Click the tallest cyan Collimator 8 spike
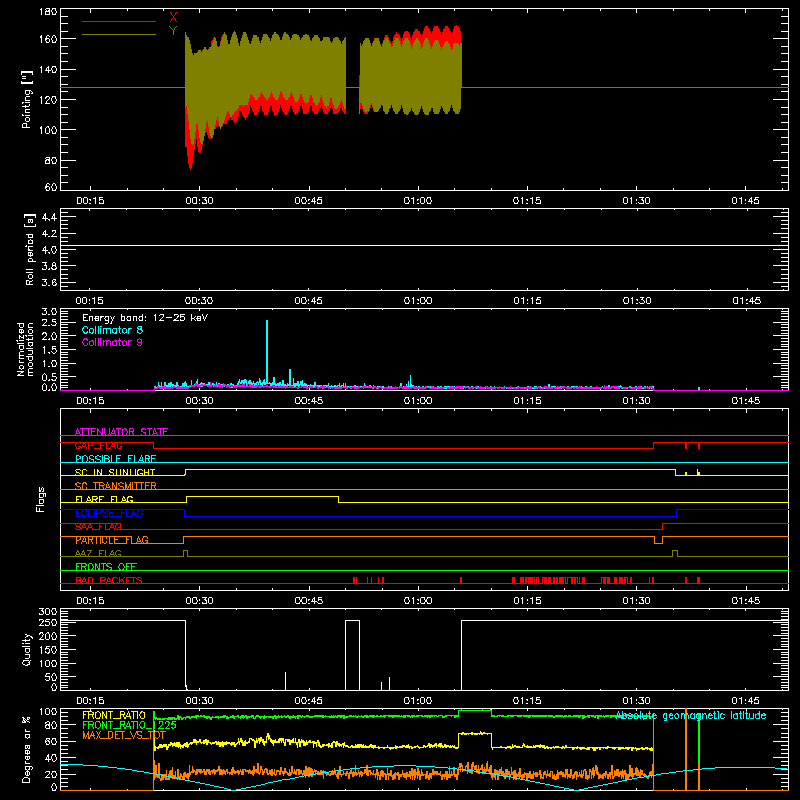This screenshot has height=800, width=800. [267, 352]
